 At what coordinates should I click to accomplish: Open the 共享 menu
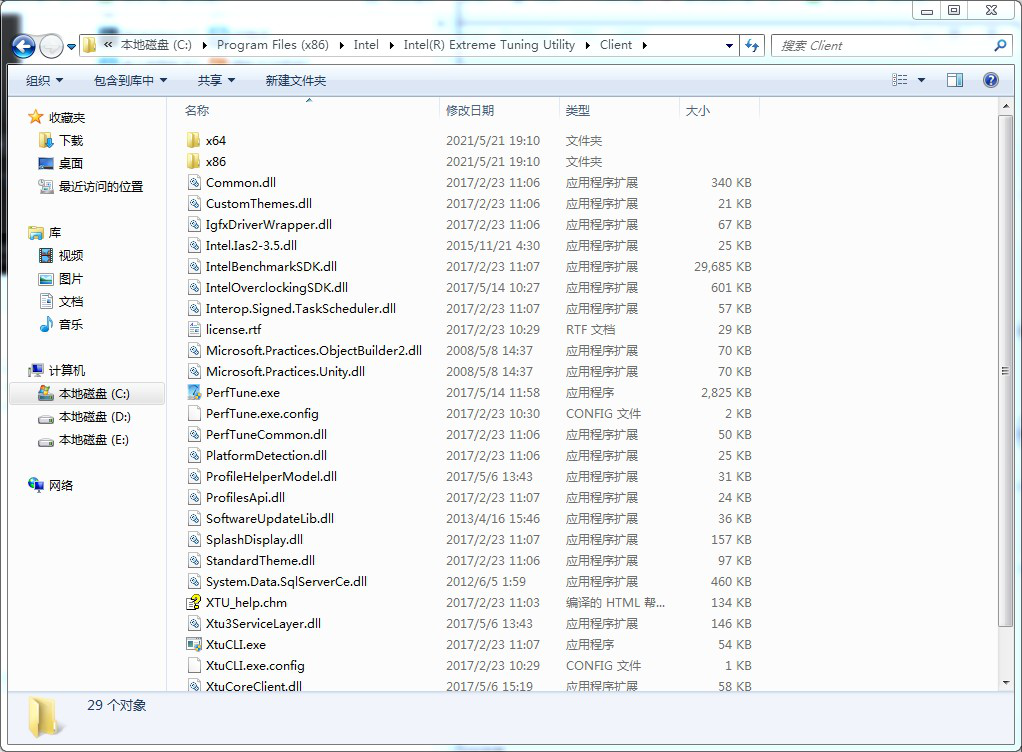[x=216, y=80]
